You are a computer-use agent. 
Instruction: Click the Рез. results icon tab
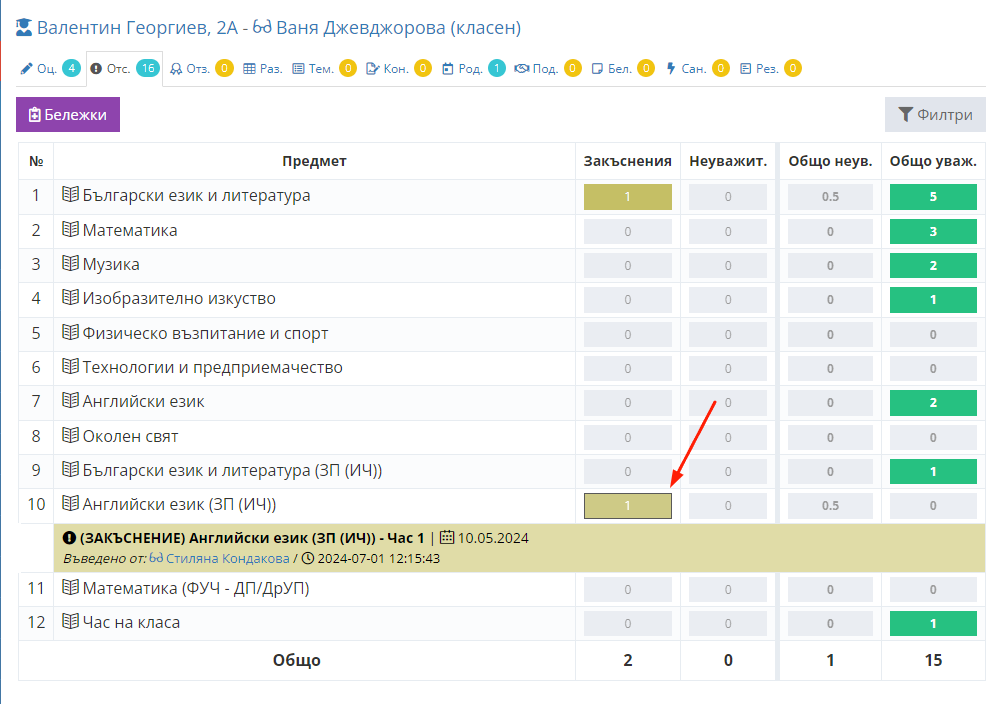[745, 69]
